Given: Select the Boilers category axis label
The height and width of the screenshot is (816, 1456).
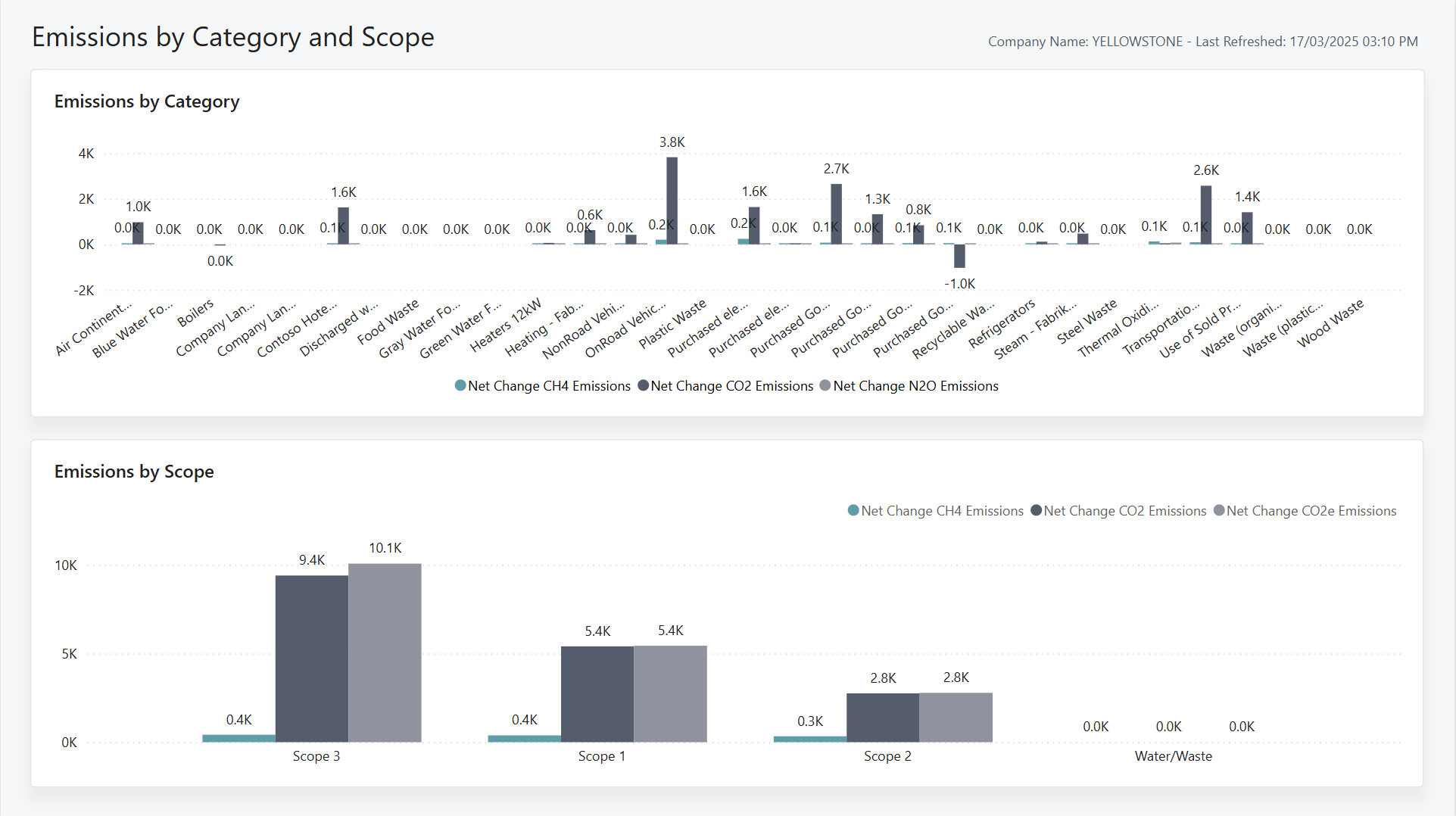Looking at the screenshot, I should pyautogui.click(x=195, y=313).
